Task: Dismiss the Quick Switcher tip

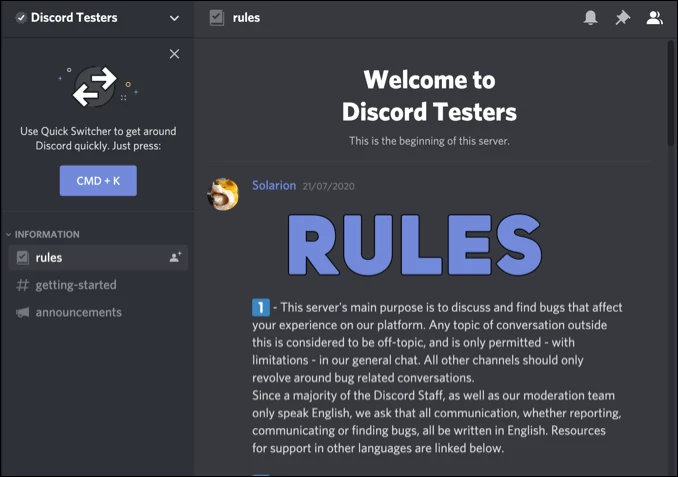Action: click(175, 54)
